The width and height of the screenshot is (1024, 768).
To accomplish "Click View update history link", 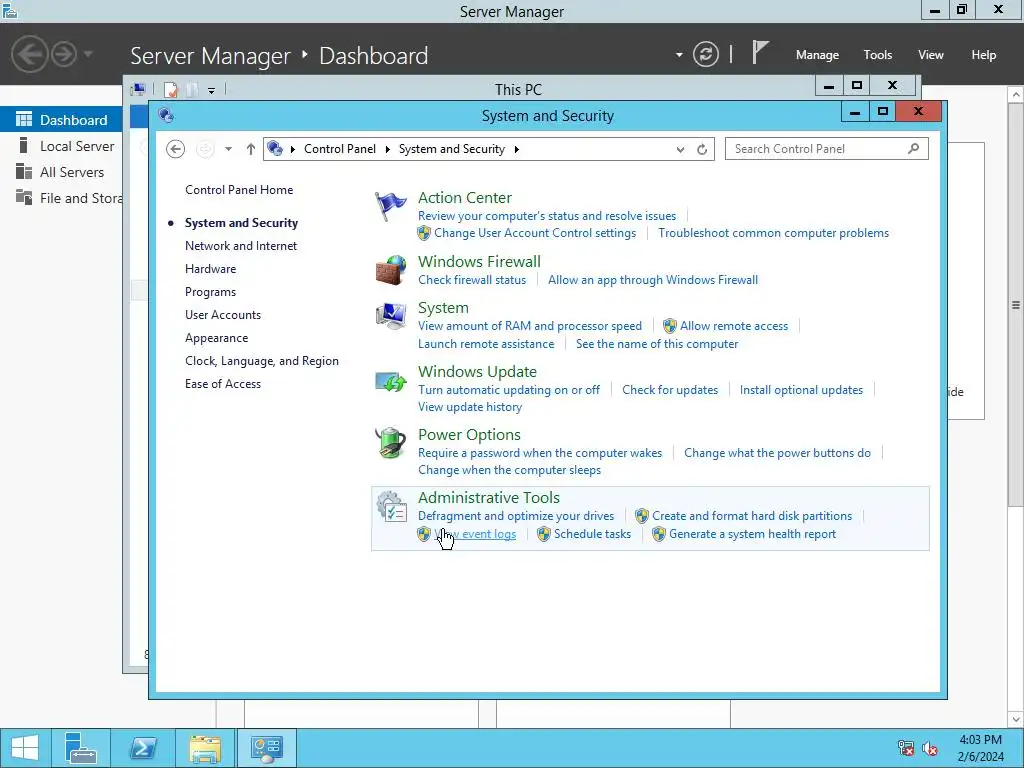I will coord(470,407).
